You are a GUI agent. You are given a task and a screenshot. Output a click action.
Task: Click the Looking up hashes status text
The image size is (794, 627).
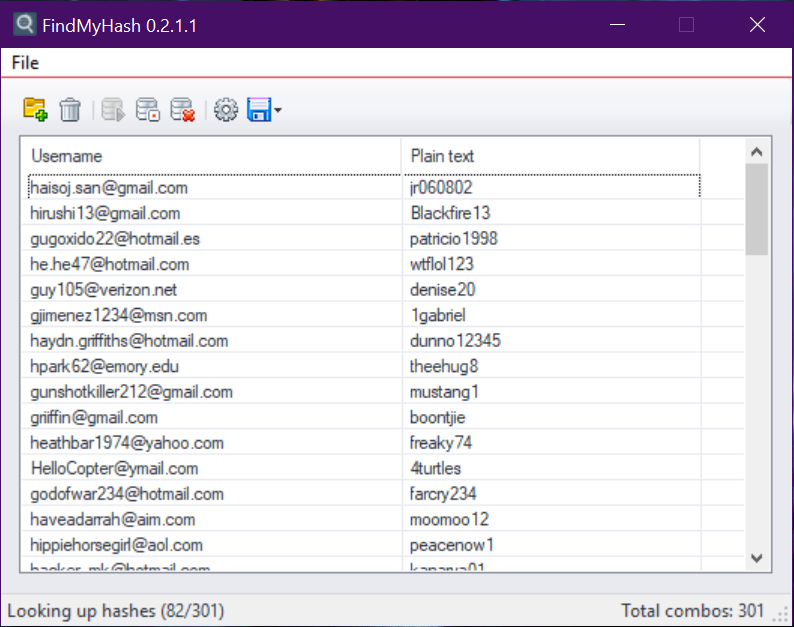coord(116,610)
